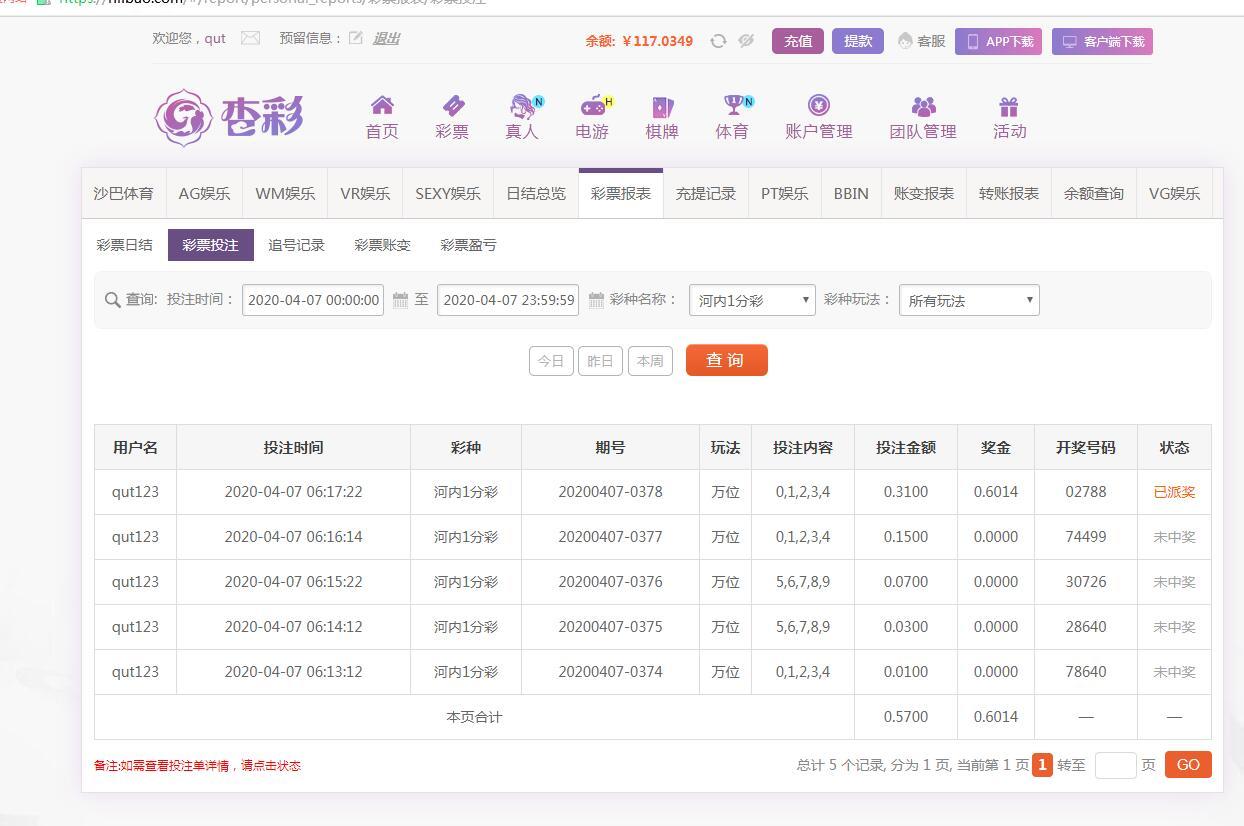The width and height of the screenshot is (1244, 826).
Task: Open 真人 live casino section
Action: [x=522, y=117]
